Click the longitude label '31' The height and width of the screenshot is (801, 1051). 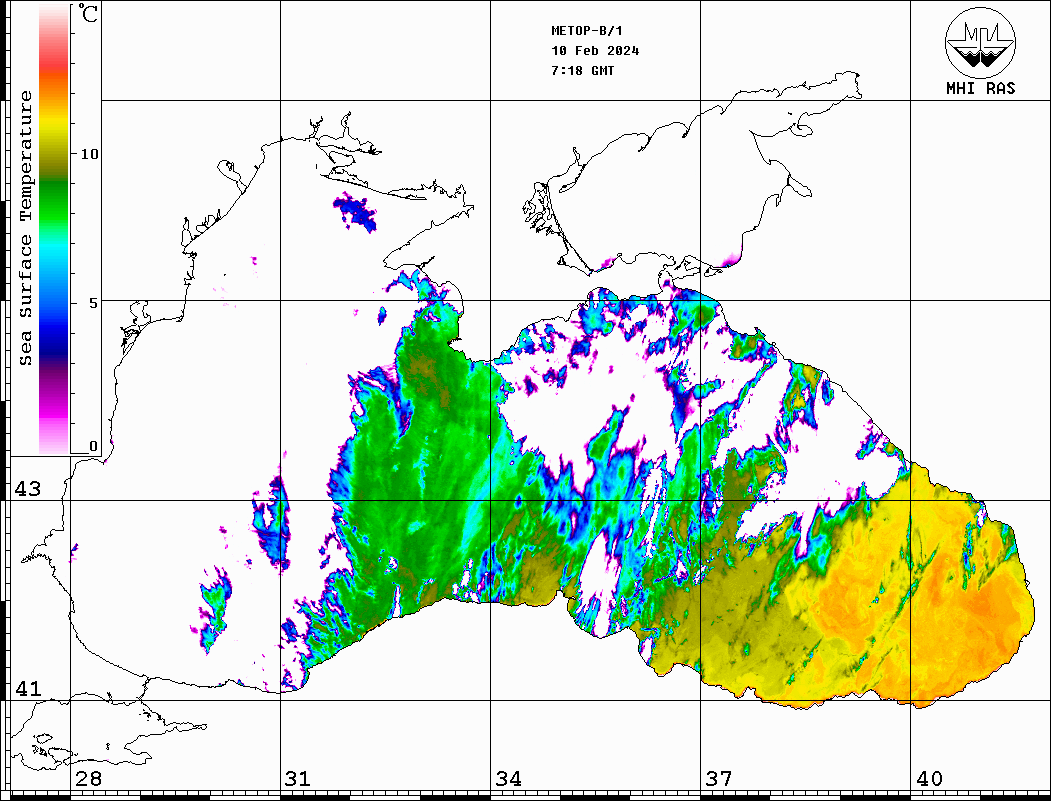click(298, 779)
